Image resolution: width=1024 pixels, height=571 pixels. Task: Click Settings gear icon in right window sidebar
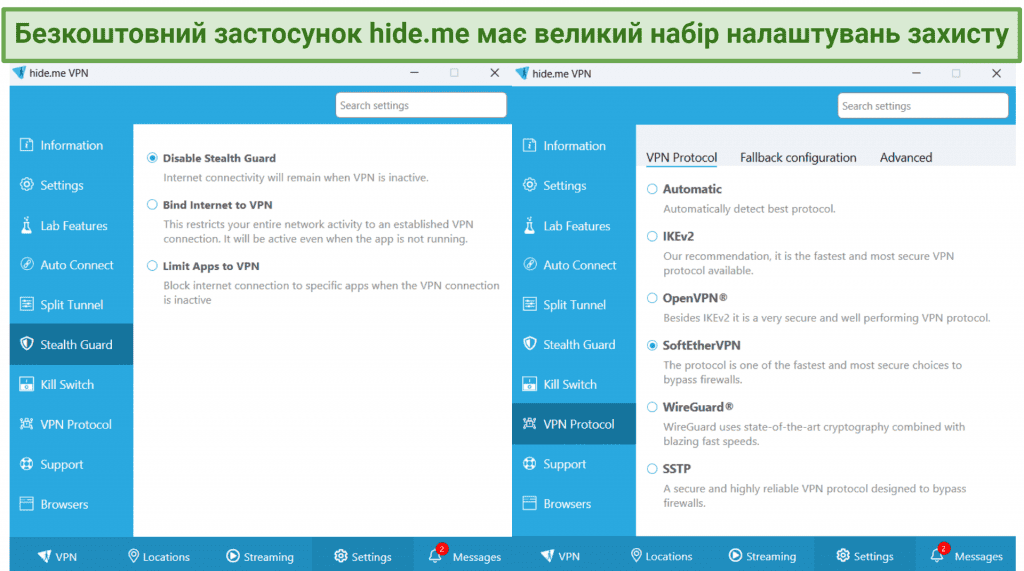point(530,185)
